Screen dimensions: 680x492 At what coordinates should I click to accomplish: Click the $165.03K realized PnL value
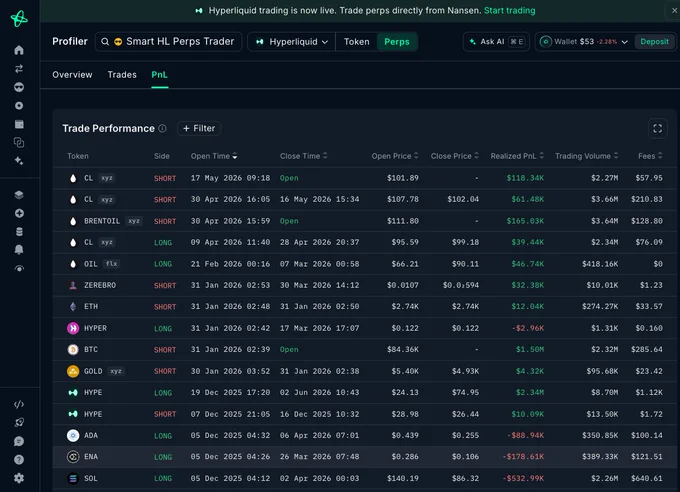click(525, 221)
